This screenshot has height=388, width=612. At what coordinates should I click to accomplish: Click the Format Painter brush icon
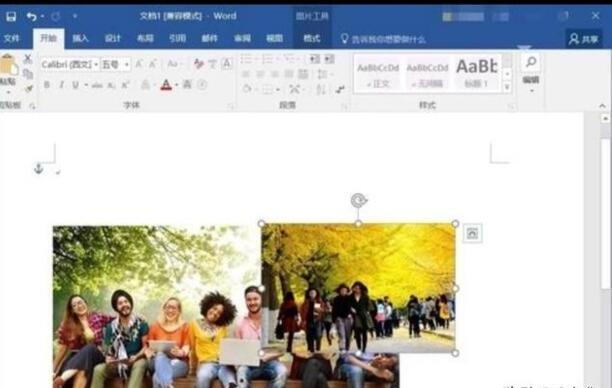[28, 88]
